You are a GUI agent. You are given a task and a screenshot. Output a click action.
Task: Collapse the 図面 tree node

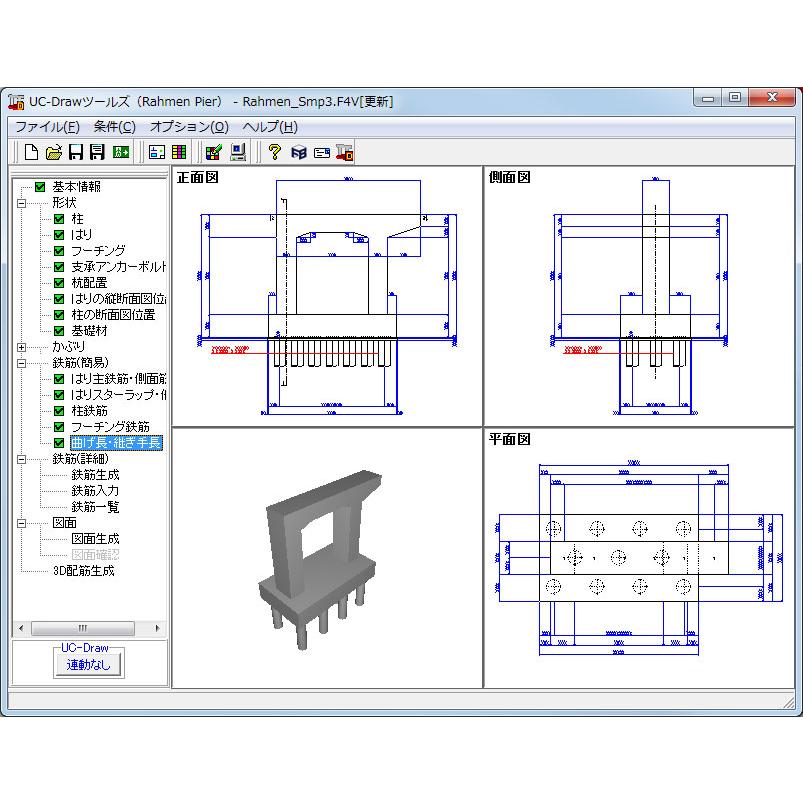tap(22, 523)
